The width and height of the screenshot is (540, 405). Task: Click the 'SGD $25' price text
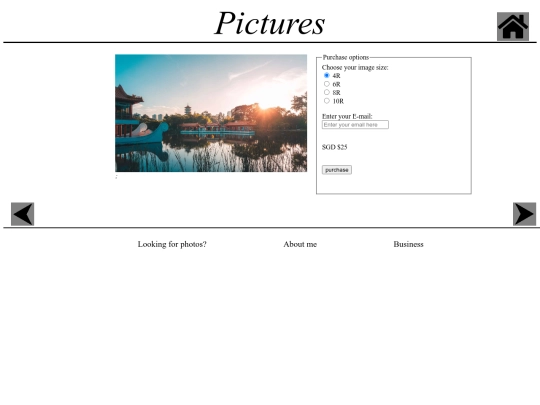334,147
